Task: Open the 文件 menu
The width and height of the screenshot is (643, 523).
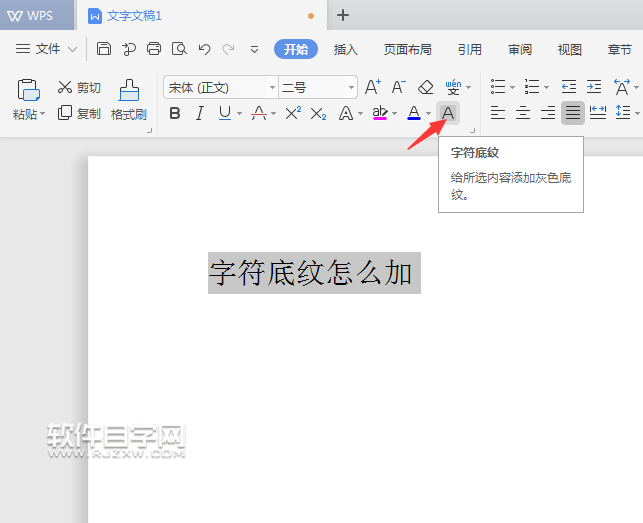Action: 46,49
